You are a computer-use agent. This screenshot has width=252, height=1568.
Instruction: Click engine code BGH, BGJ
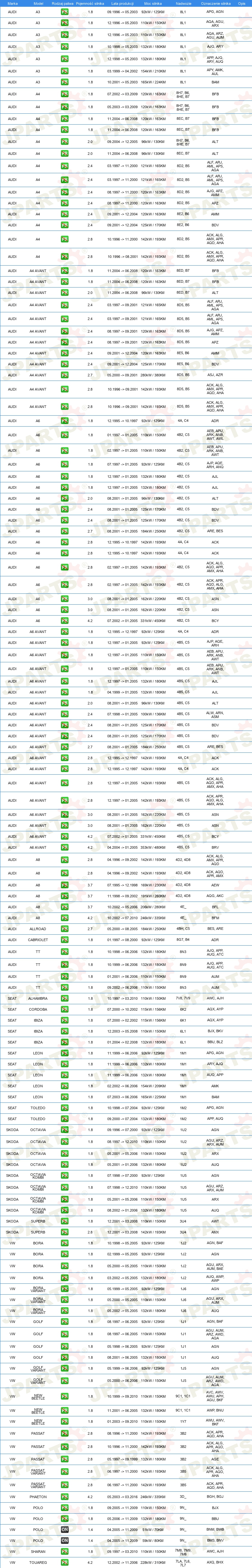click(x=215, y=1497)
